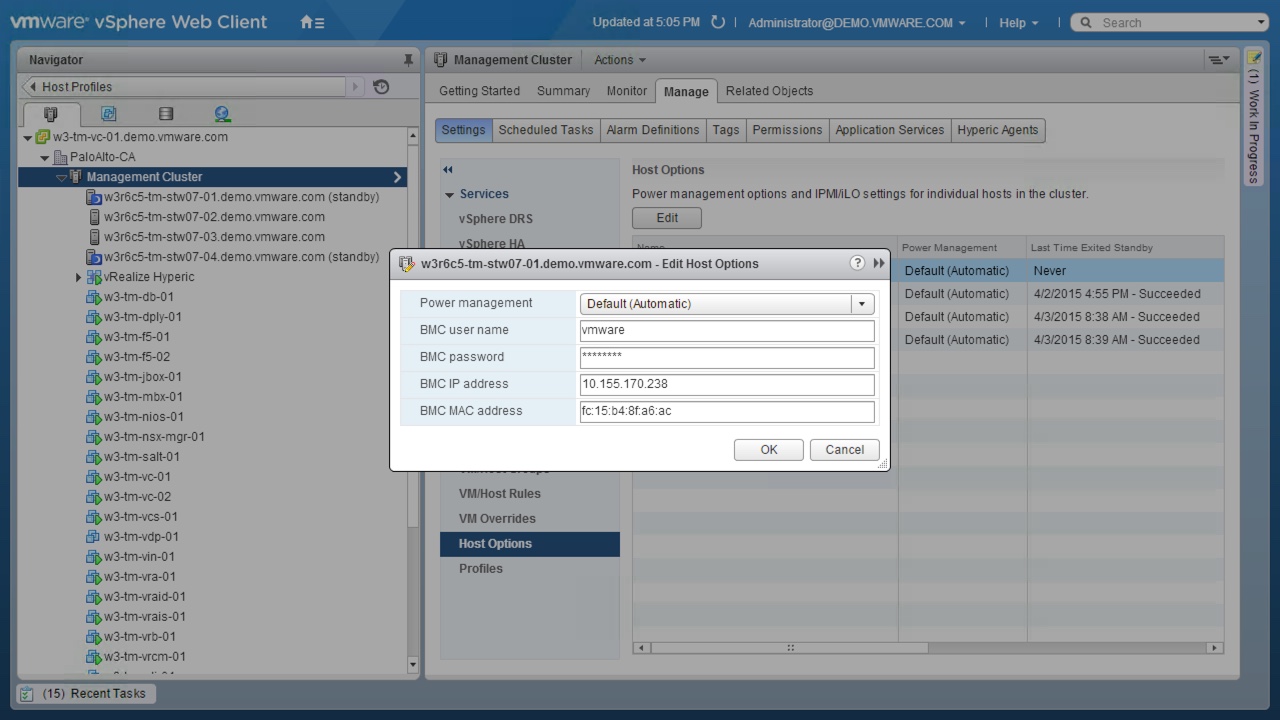Image resolution: width=1280 pixels, height=720 pixels.
Task: Select the Storage inventory tab icon
Action: pyautogui.click(x=166, y=114)
